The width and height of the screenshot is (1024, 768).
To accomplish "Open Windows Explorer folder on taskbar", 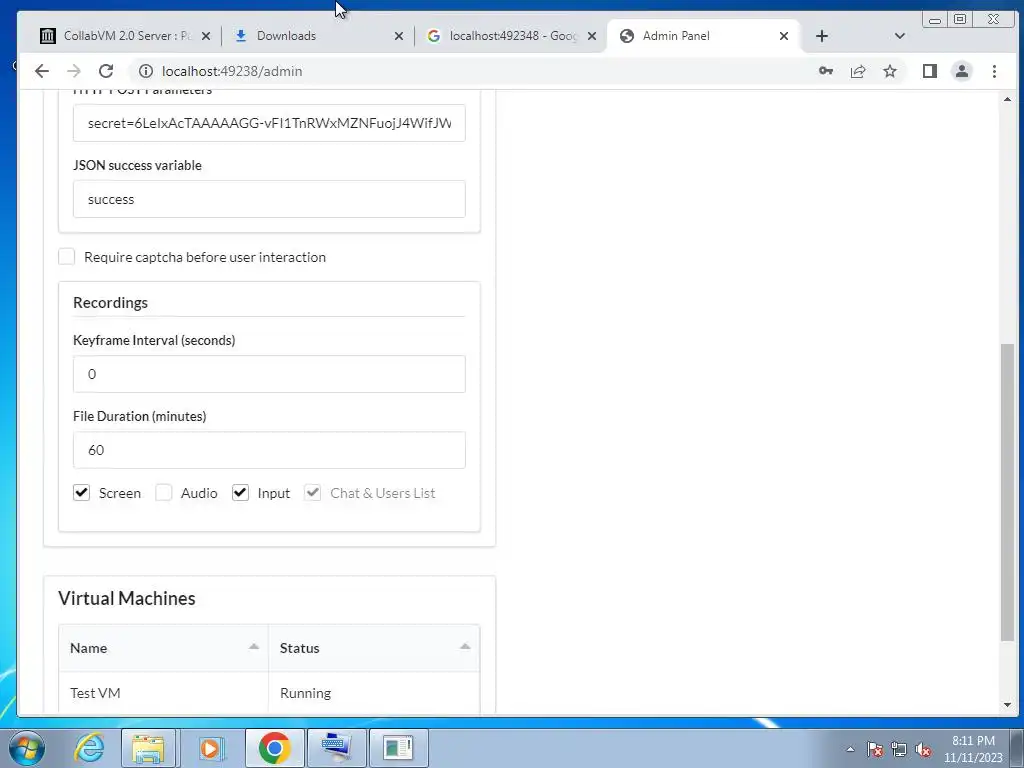I will (148, 748).
